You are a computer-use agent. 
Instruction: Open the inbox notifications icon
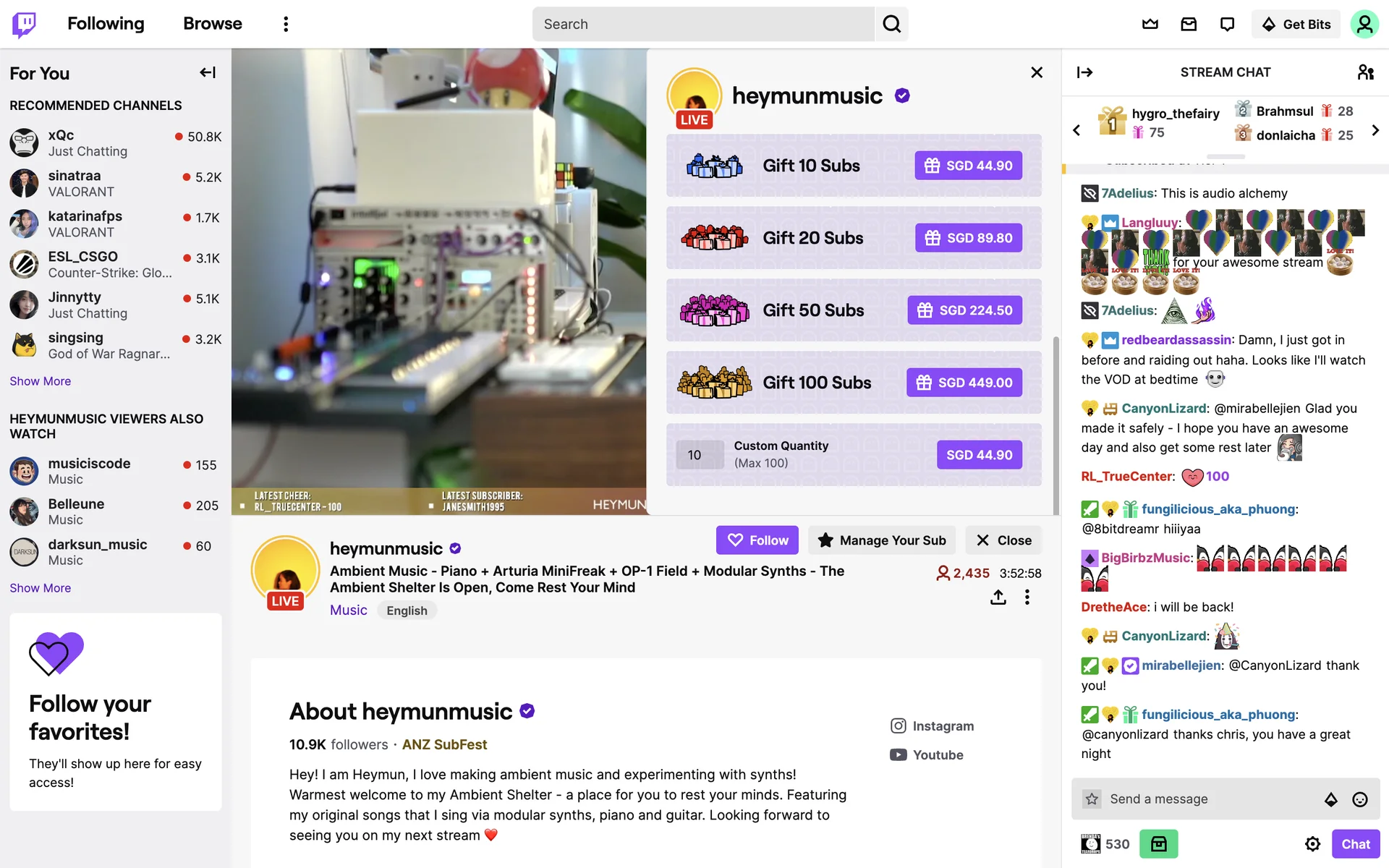pos(1189,24)
